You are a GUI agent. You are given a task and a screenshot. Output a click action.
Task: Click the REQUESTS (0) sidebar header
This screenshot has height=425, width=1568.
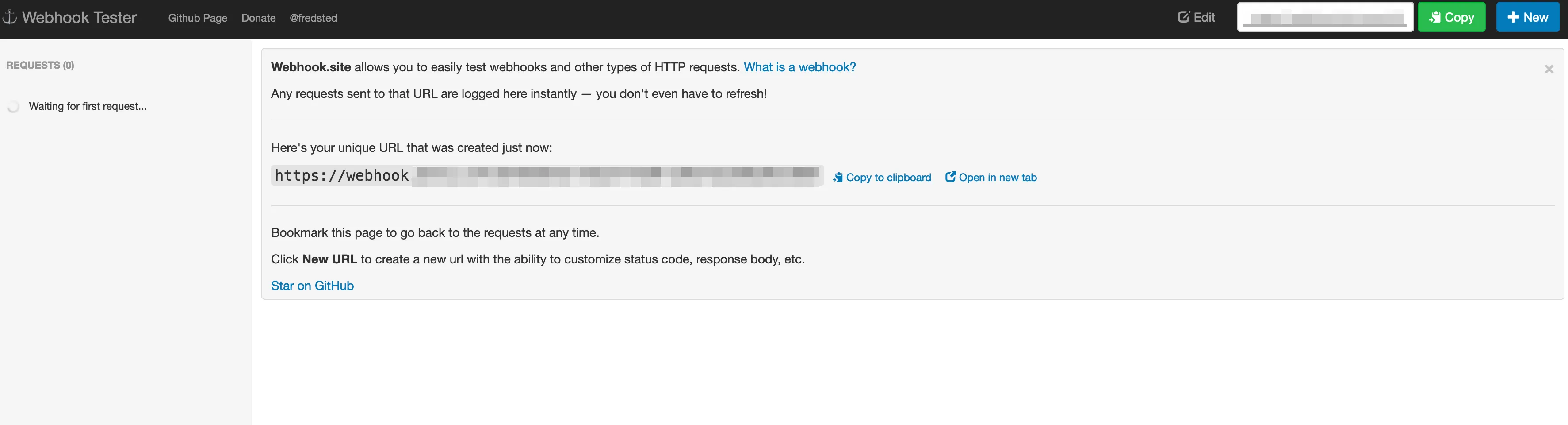[39, 65]
